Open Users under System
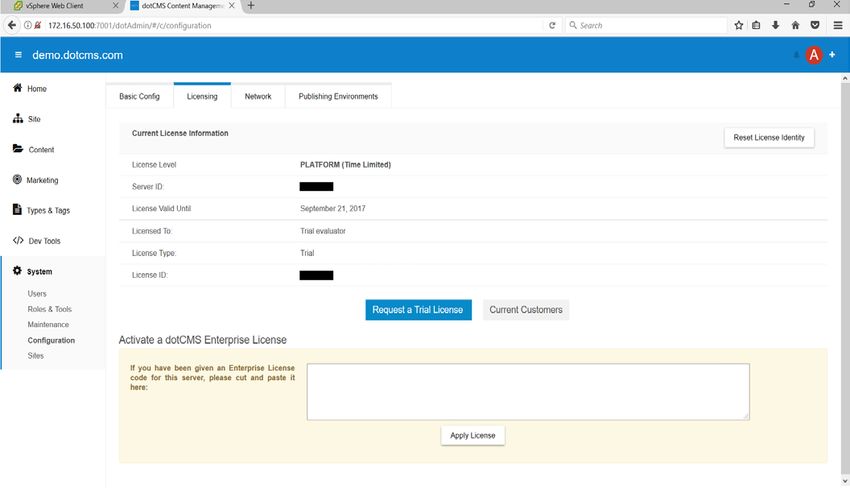The image size is (850, 488). point(37,293)
